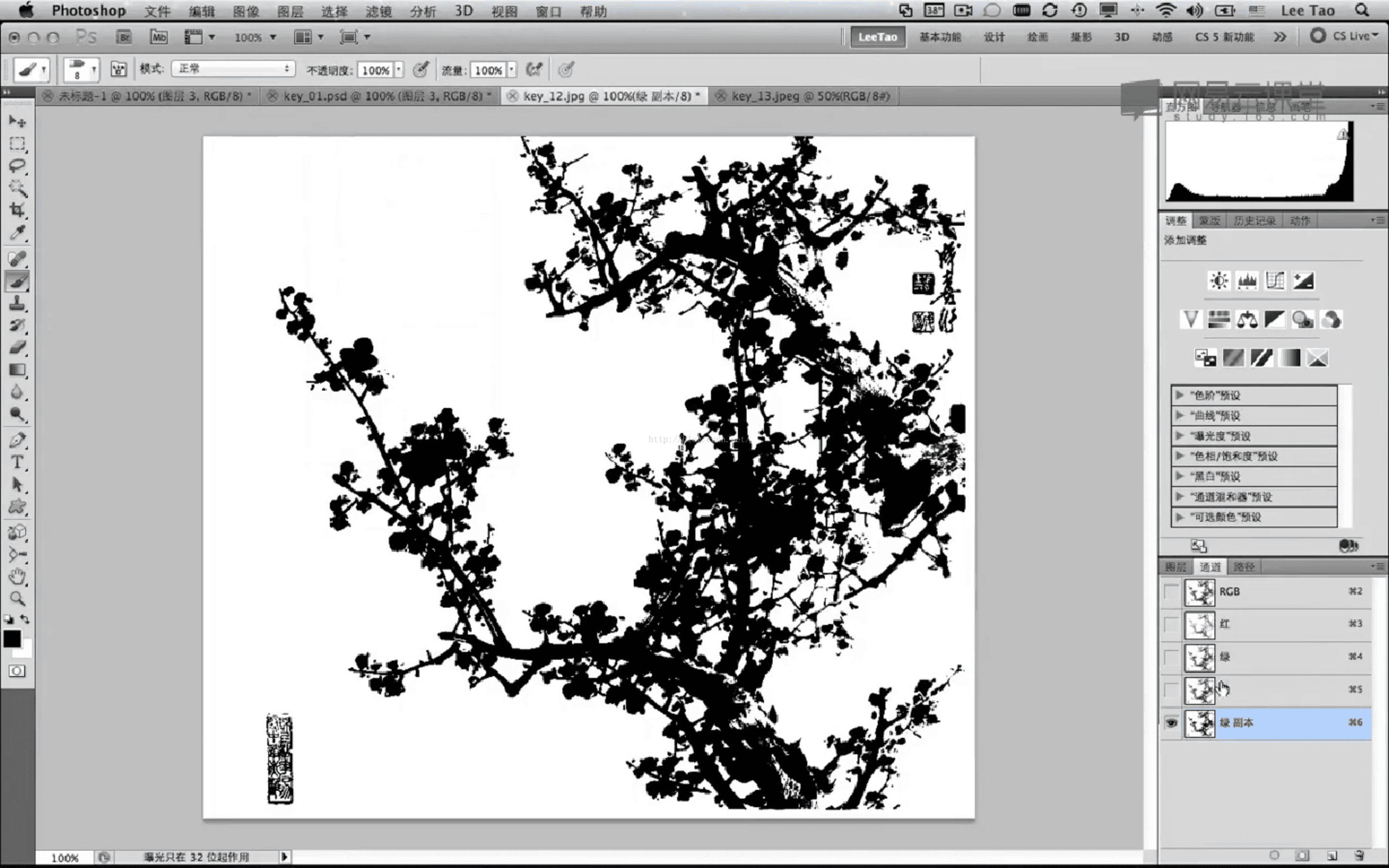The height and width of the screenshot is (868, 1389).
Task: Show the RGB channel visibility
Action: [1171, 591]
